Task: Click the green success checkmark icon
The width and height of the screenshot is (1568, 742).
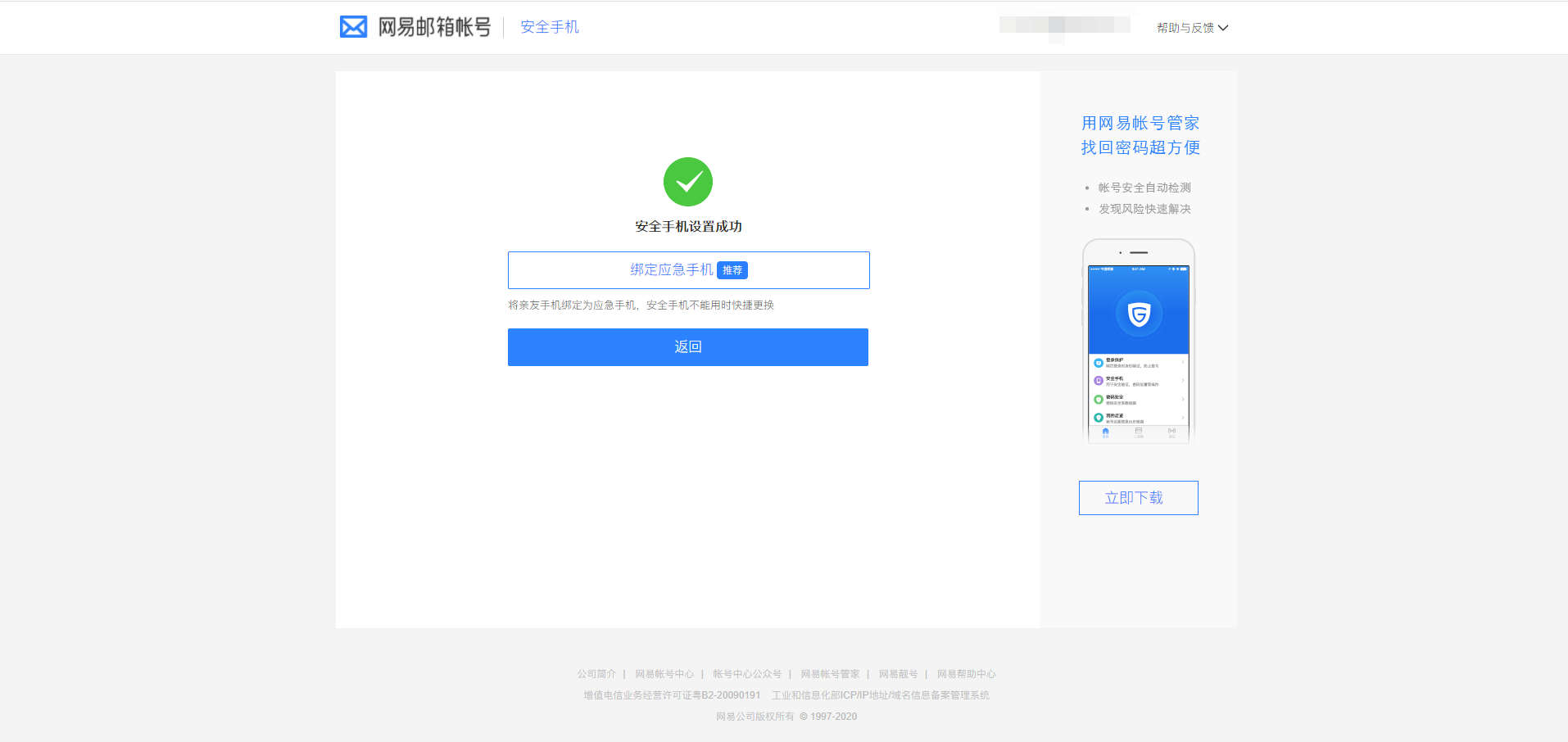Action: point(688,182)
